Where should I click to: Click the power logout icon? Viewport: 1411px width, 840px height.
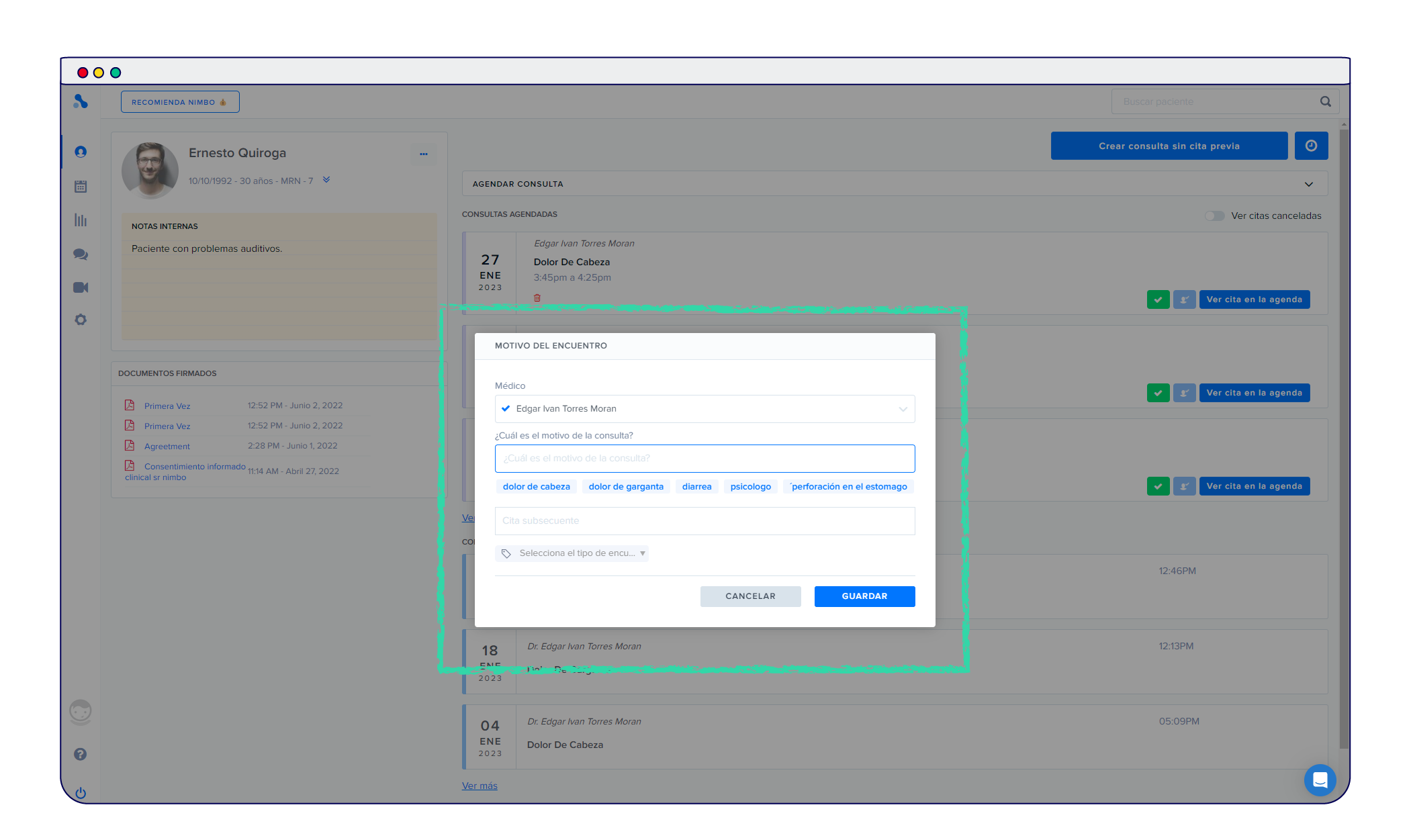point(81,792)
